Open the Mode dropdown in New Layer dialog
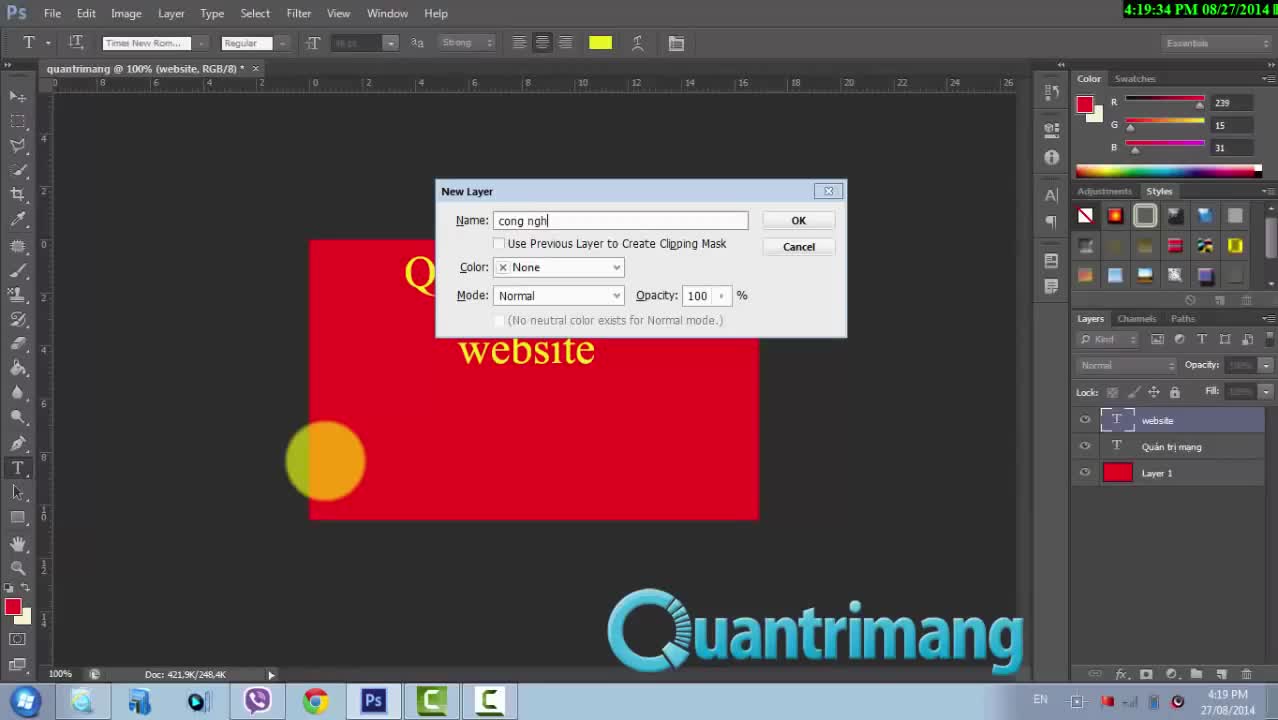 (x=558, y=295)
